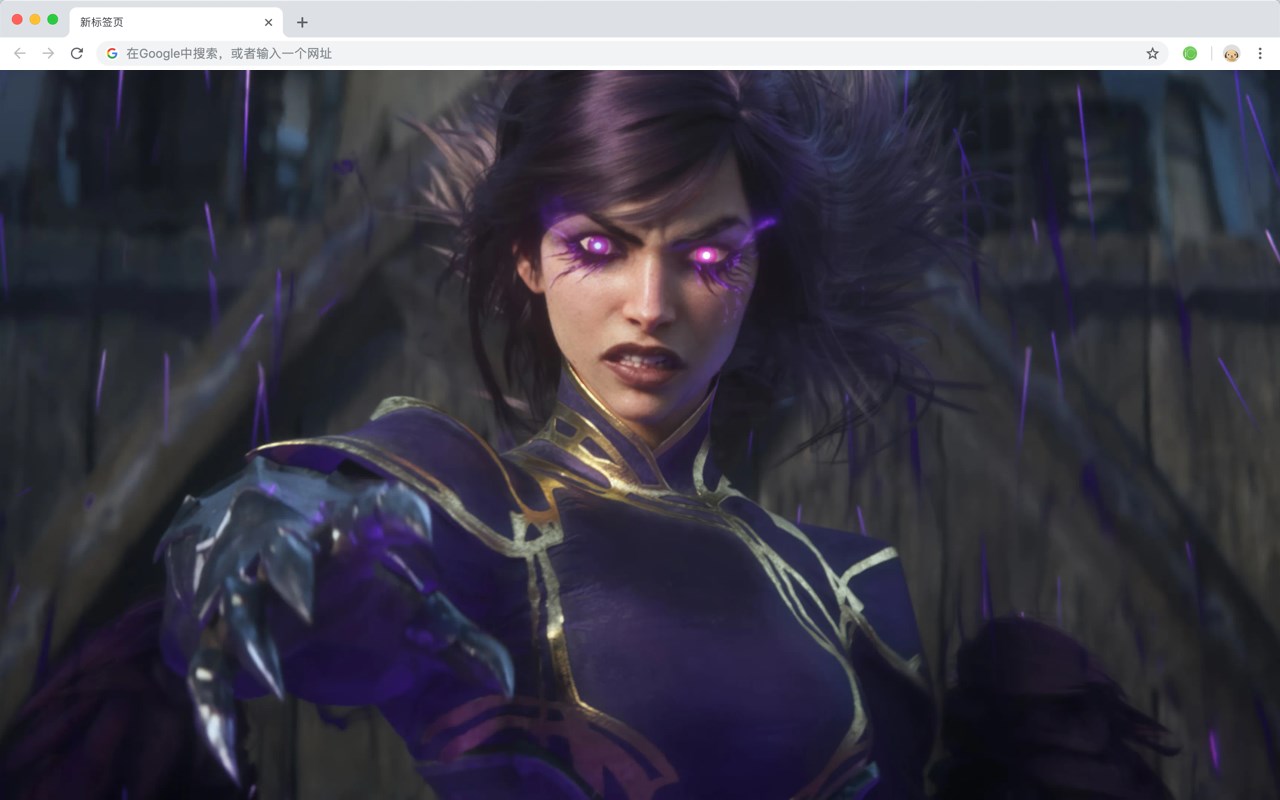Bookmark this page with the star icon
This screenshot has height=800, width=1280.
[x=1152, y=53]
